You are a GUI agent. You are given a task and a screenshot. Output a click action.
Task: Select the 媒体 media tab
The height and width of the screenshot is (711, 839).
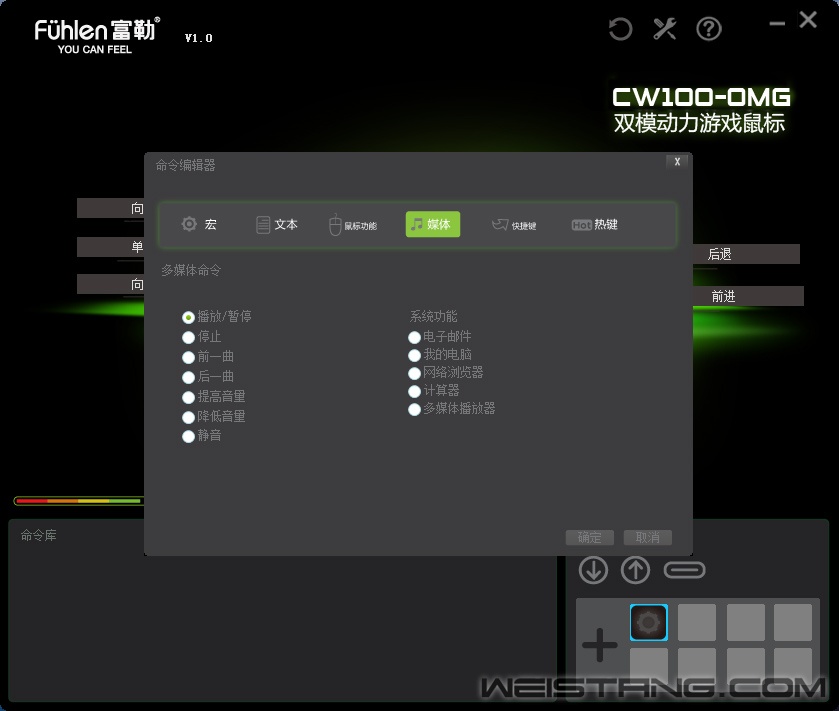tap(433, 224)
